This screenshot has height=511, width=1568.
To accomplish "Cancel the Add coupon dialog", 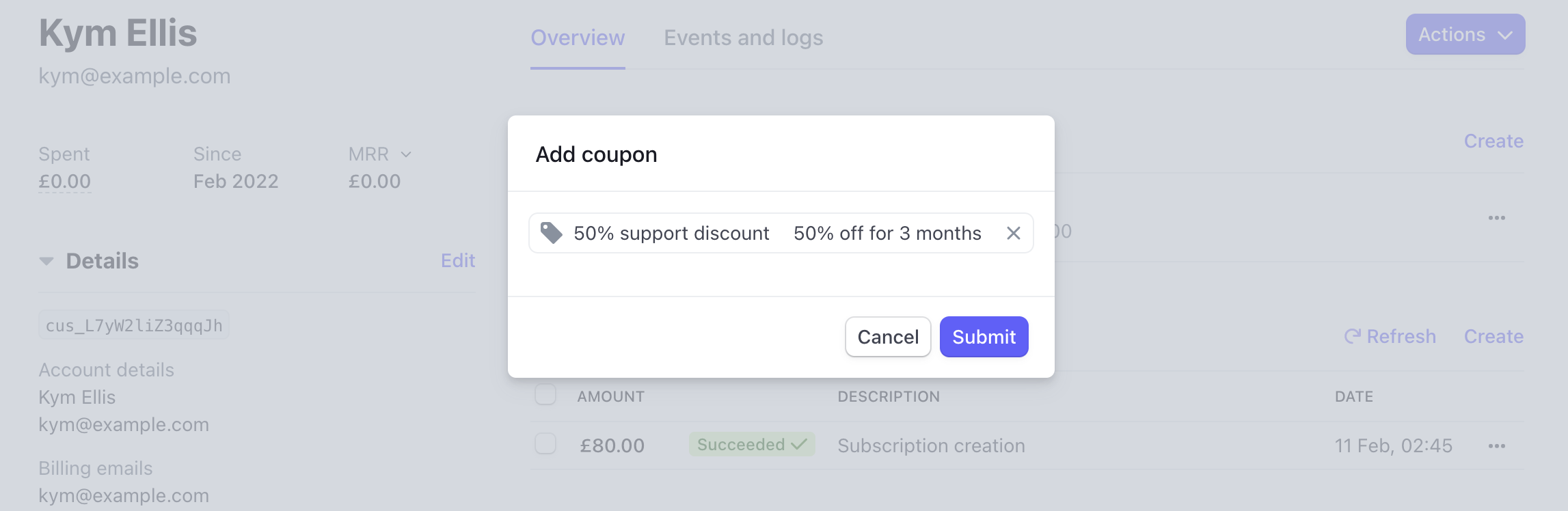I will 888,337.
